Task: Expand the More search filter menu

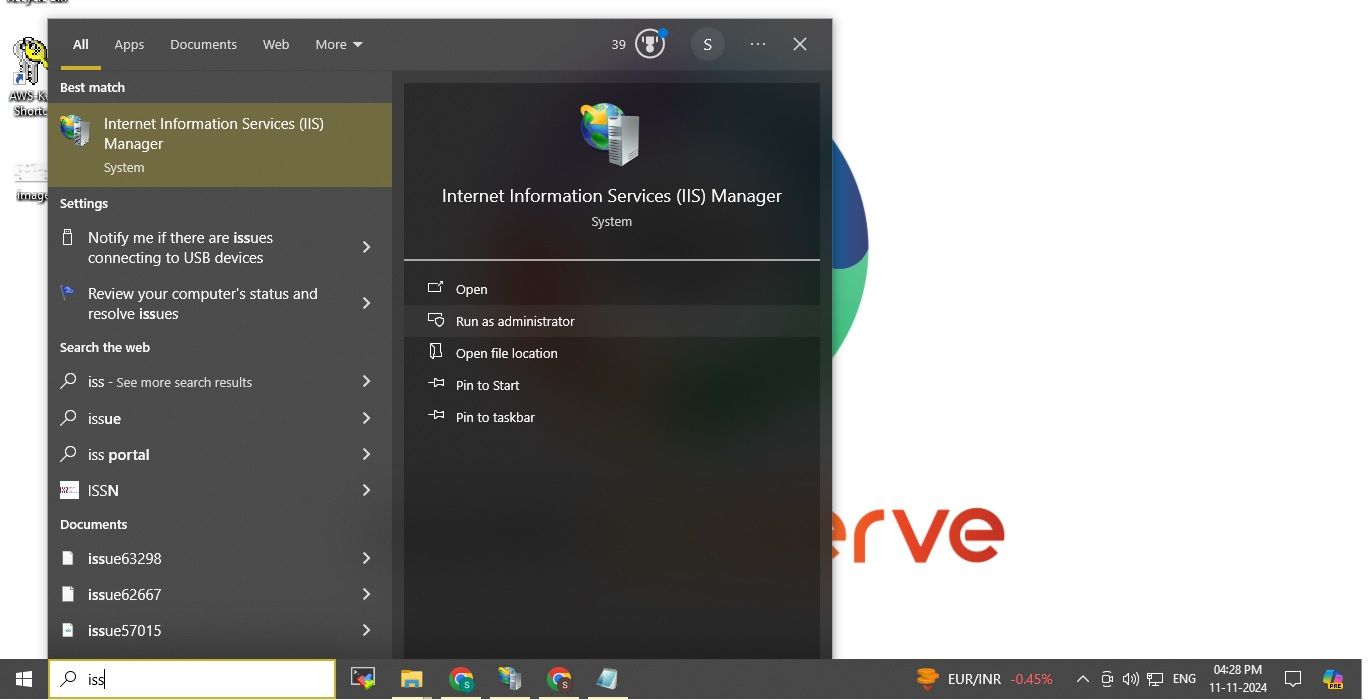Action: (x=337, y=44)
